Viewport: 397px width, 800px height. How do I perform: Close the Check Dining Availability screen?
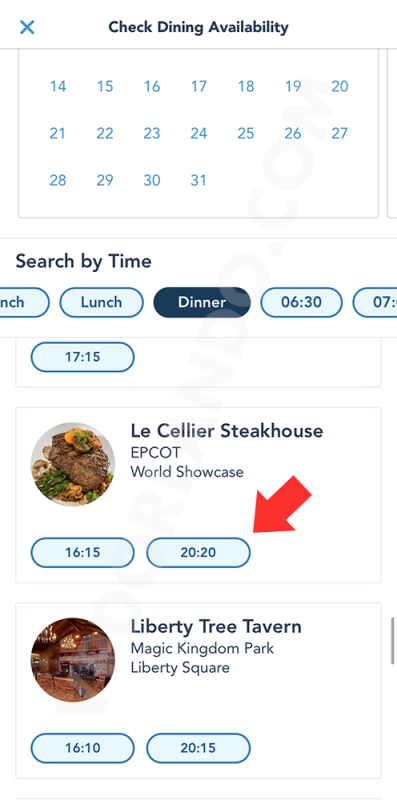tap(27, 27)
